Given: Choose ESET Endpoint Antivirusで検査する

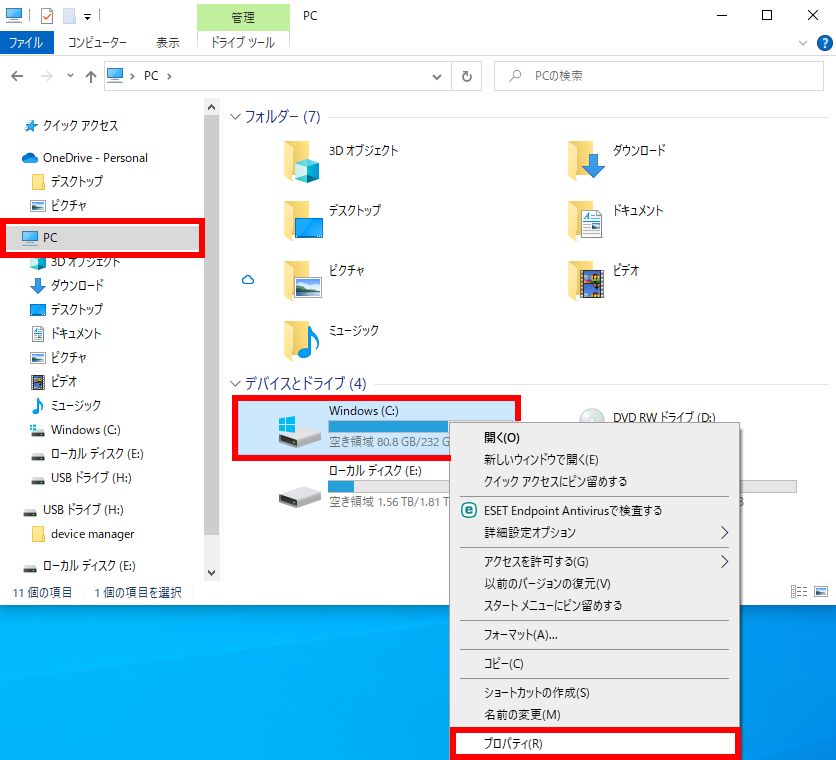Looking at the screenshot, I should tap(594, 511).
